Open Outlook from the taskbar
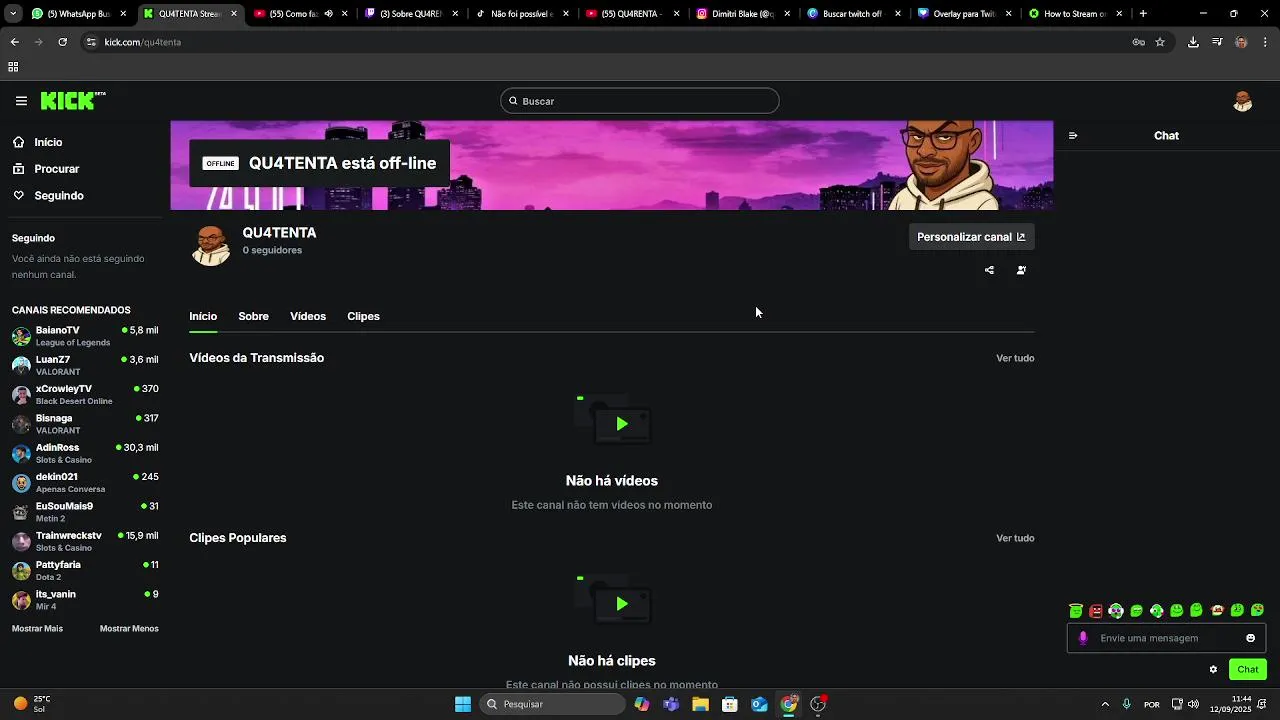 pos(759,704)
